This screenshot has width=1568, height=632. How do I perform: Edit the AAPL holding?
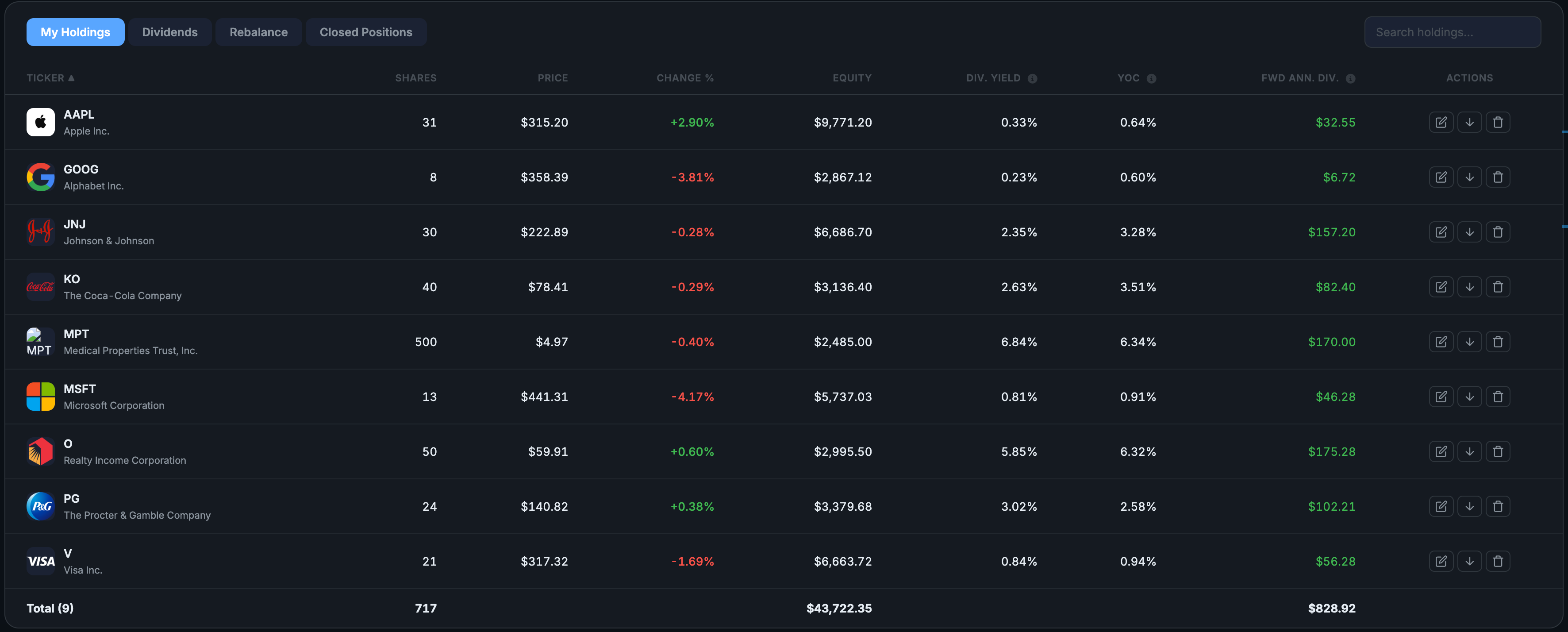pyautogui.click(x=1441, y=123)
